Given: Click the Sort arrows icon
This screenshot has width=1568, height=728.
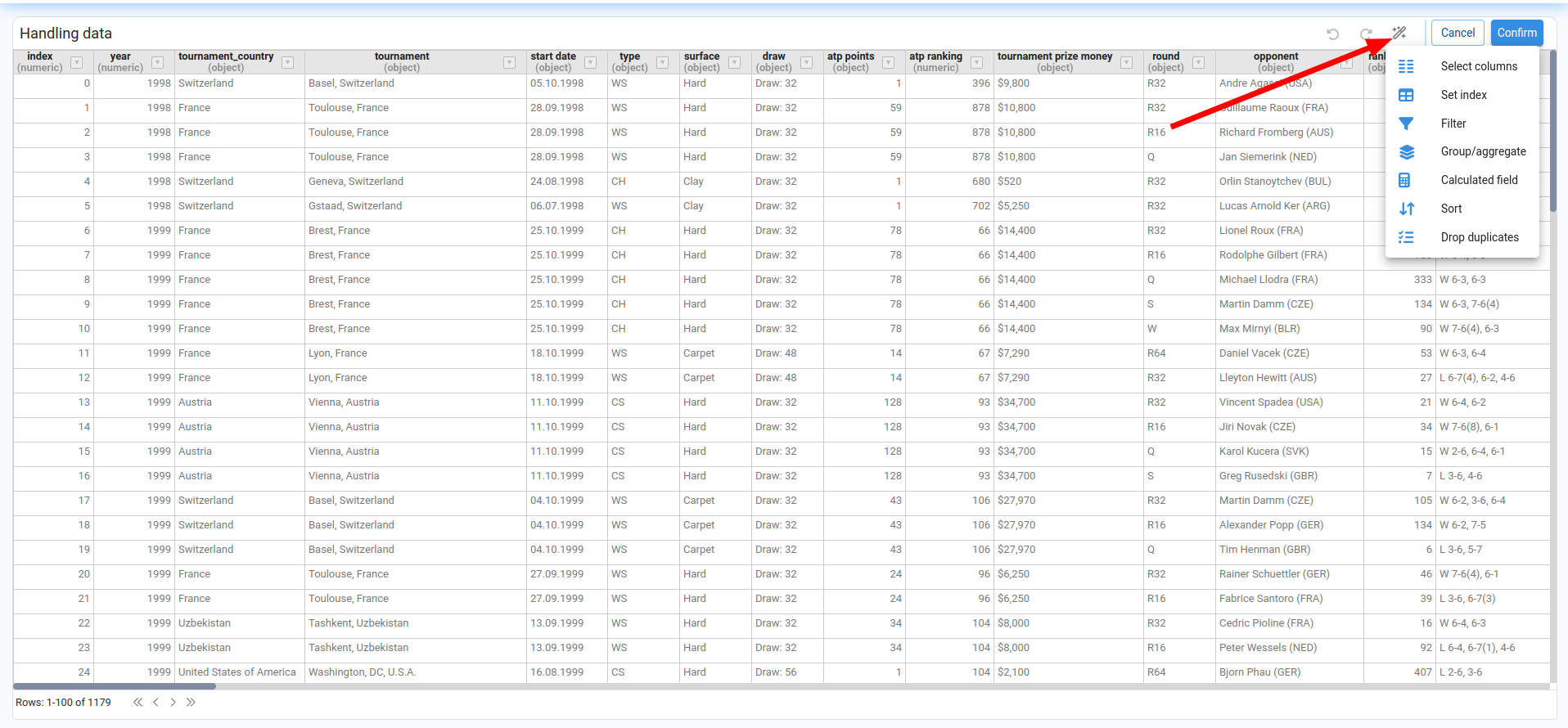Looking at the screenshot, I should [1406, 209].
